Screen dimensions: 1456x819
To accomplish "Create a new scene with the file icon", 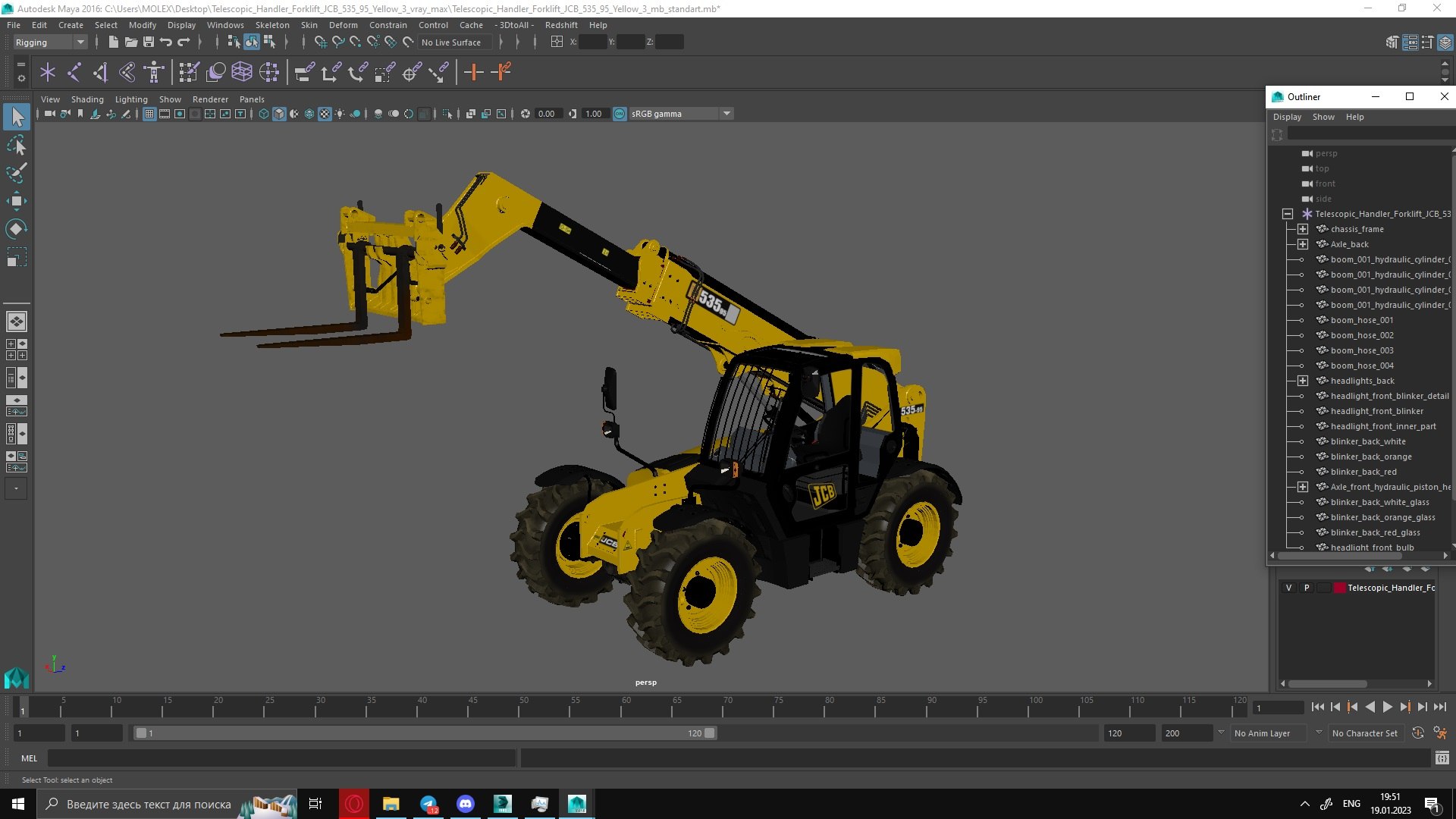I will pyautogui.click(x=113, y=42).
